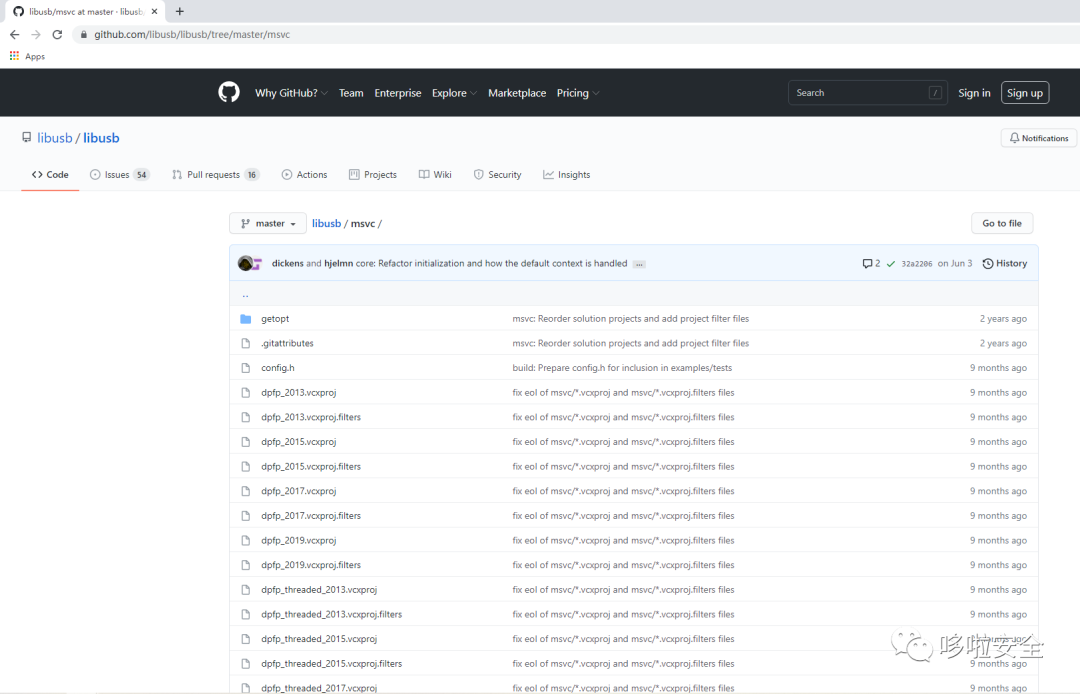Click the green commit status checkmark

coord(891,264)
